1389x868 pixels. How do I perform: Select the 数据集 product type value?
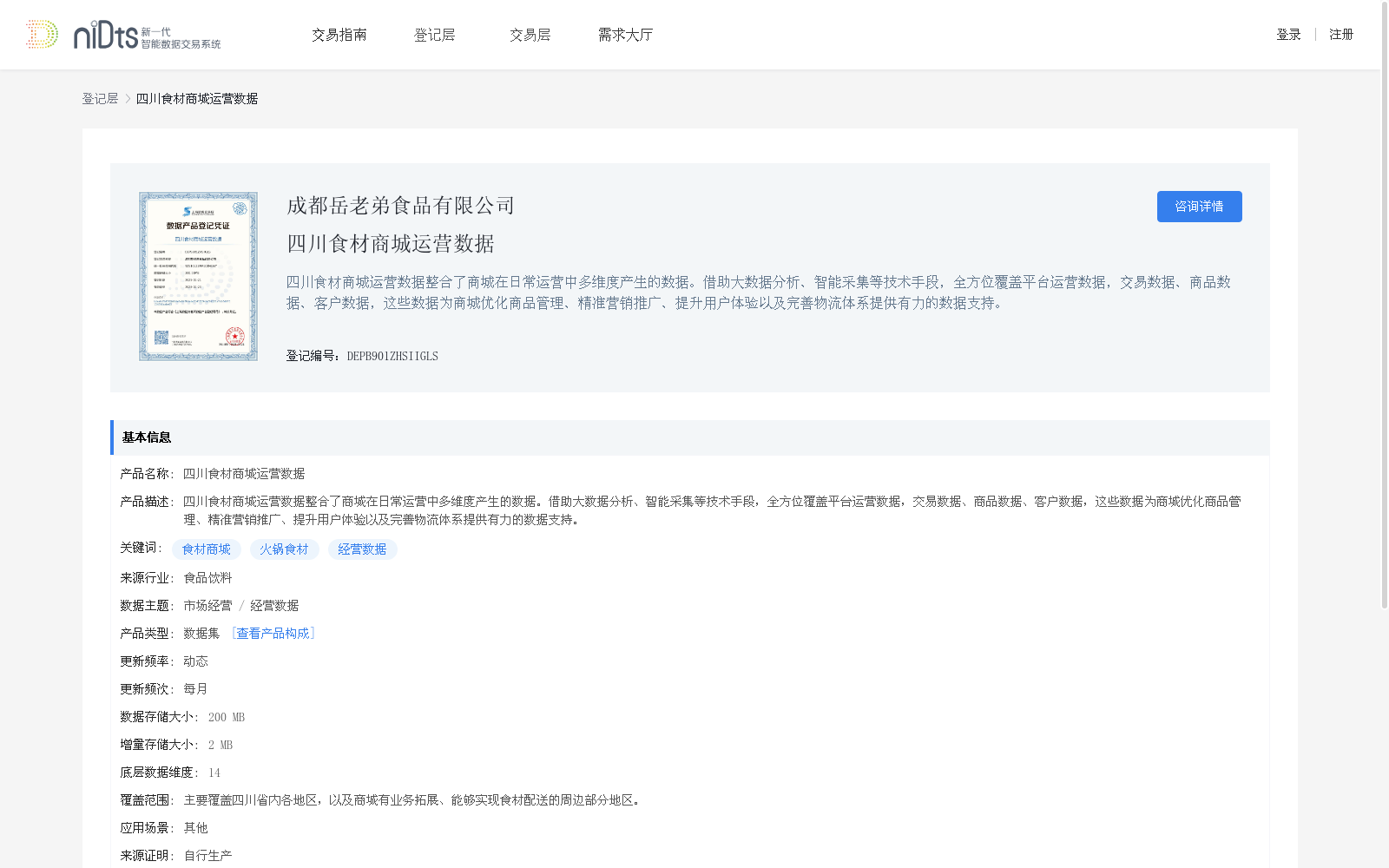tap(201, 634)
